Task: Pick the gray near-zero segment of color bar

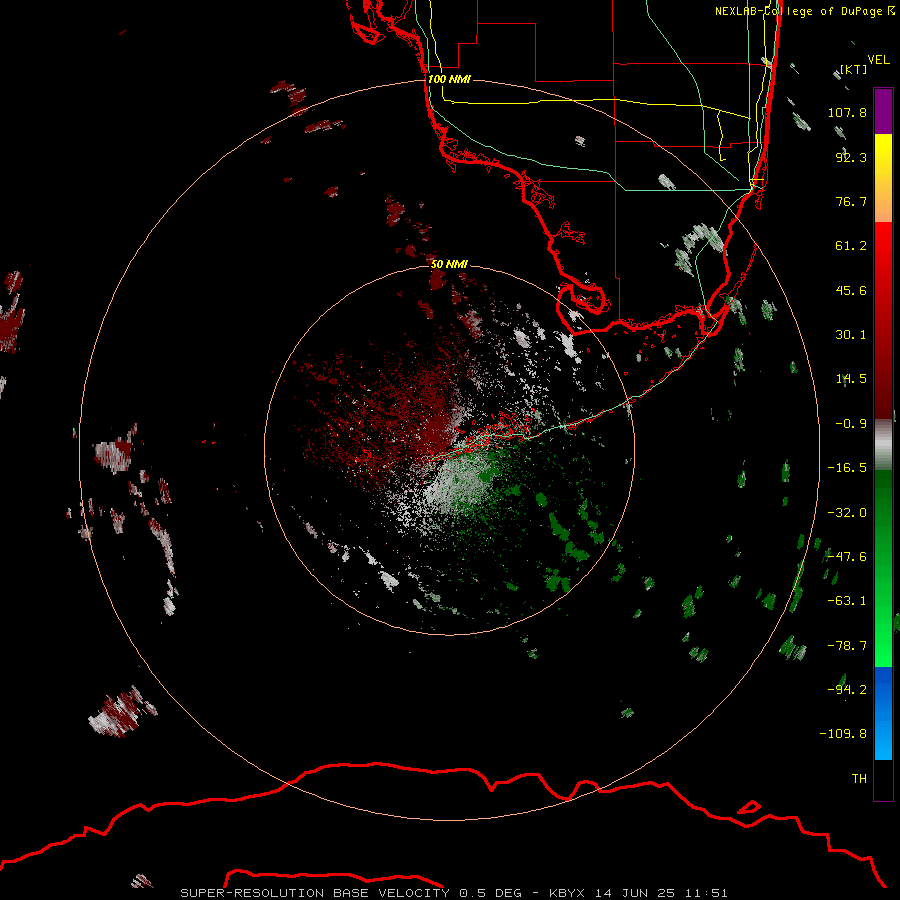Action: [x=883, y=444]
